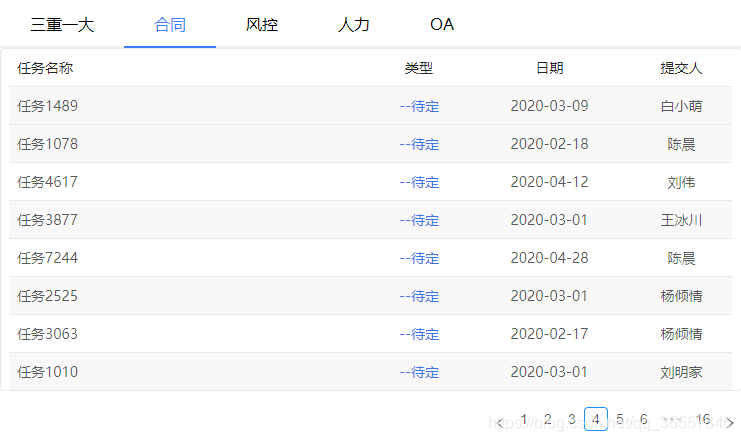Select task name 任务3877
The height and width of the screenshot is (441, 741).
(x=47, y=220)
